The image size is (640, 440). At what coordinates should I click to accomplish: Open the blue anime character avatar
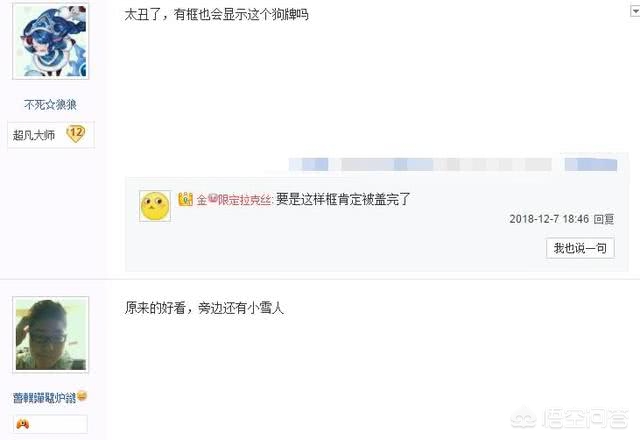[51, 41]
